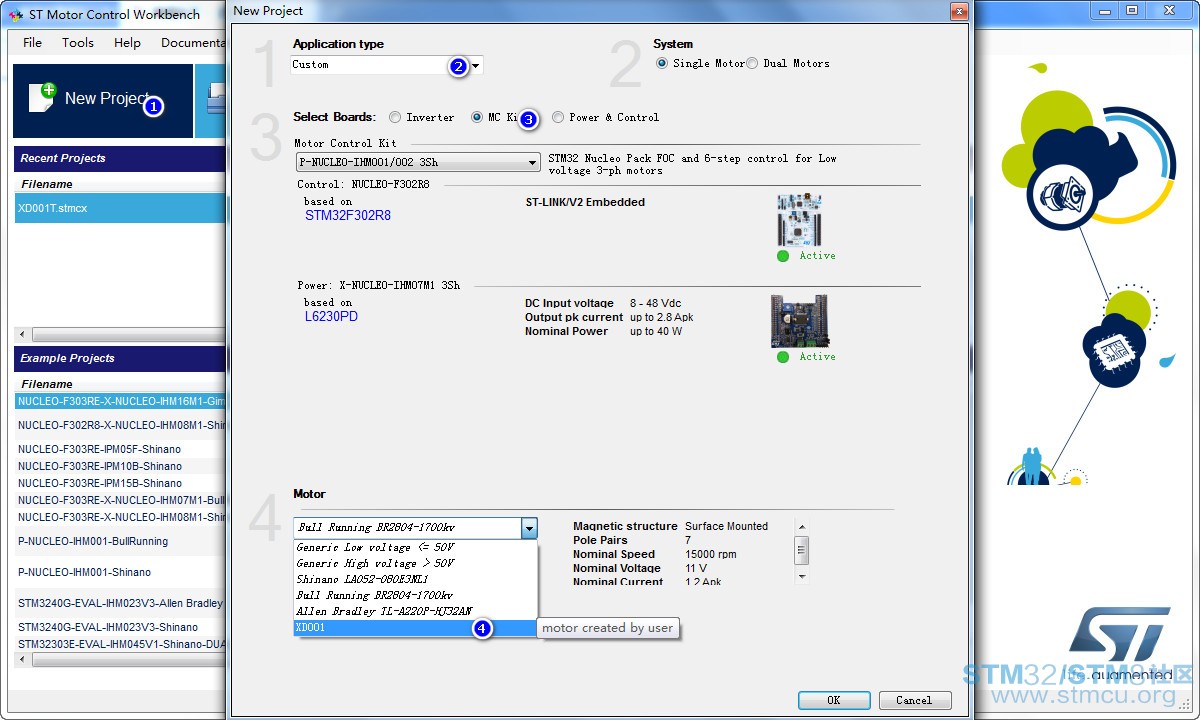Select Bull Running BR2804-1700kv list entry
1200x720 pixels.
[x=415, y=596]
